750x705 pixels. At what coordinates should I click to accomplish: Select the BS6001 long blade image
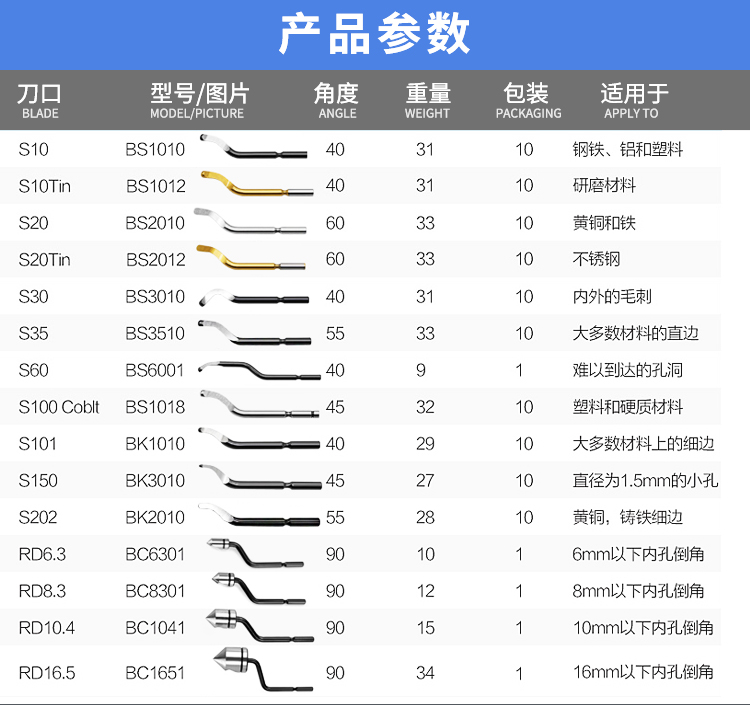(259, 371)
